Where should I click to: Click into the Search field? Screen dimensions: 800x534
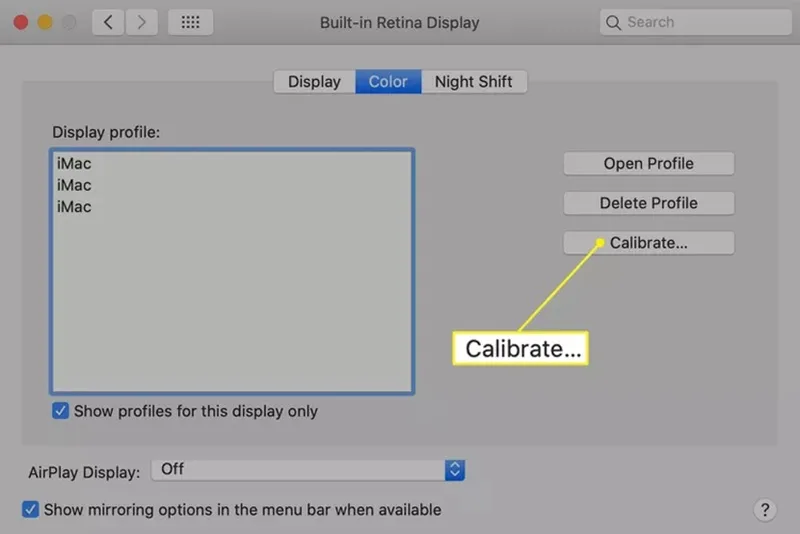pyautogui.click(x=695, y=22)
